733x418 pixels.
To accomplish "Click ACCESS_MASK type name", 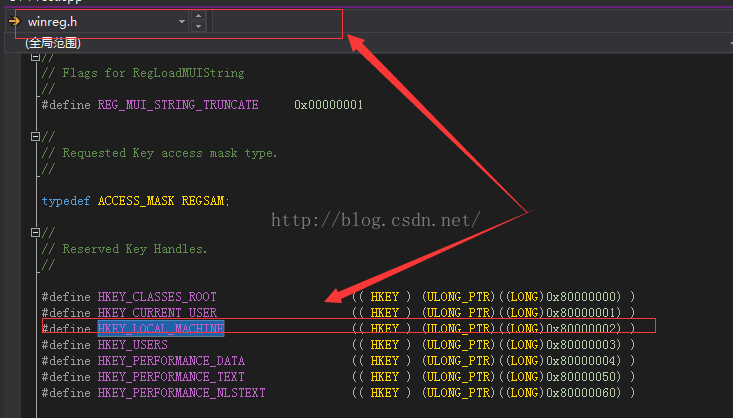I will (136, 201).
